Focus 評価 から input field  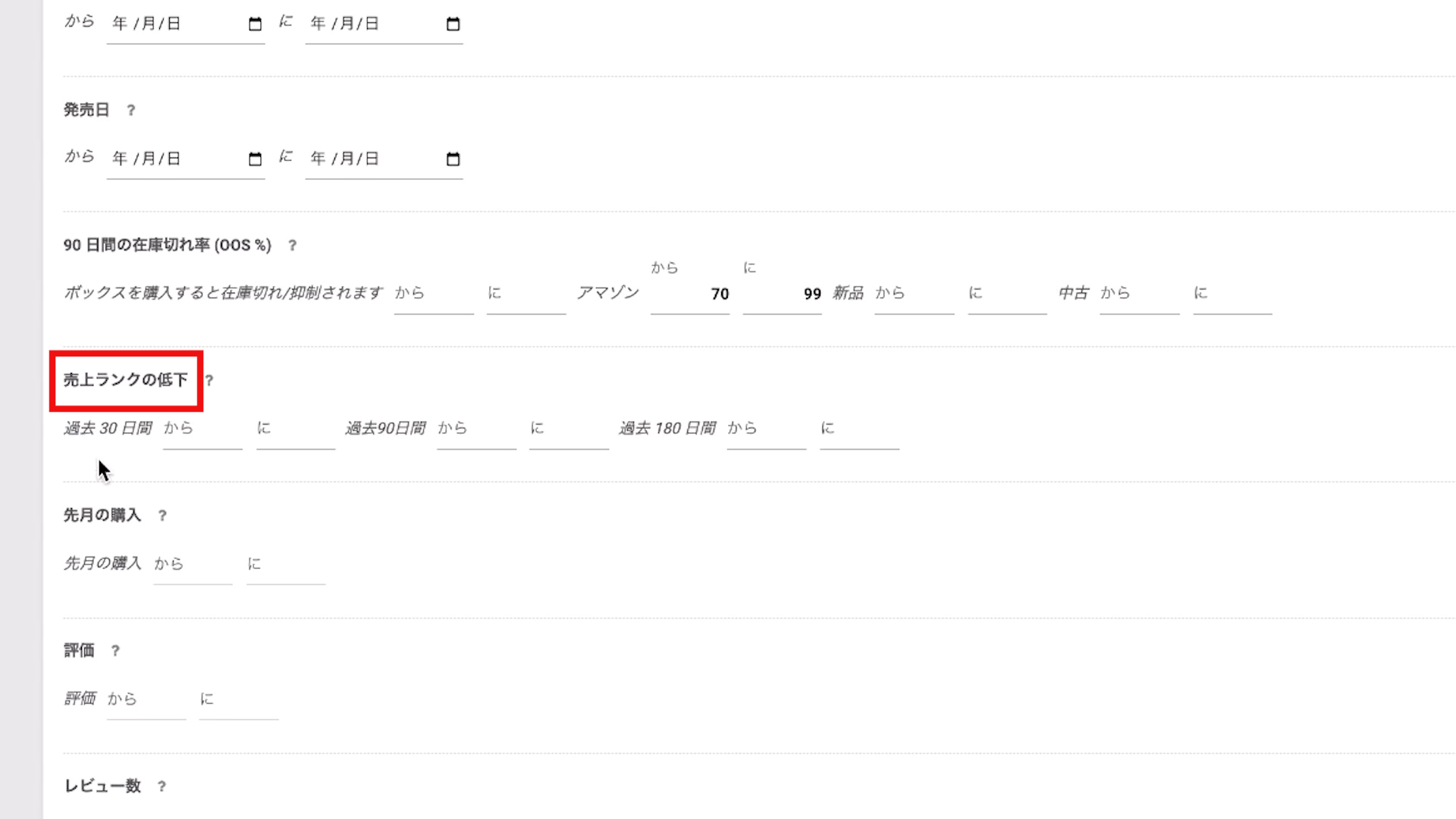146,699
